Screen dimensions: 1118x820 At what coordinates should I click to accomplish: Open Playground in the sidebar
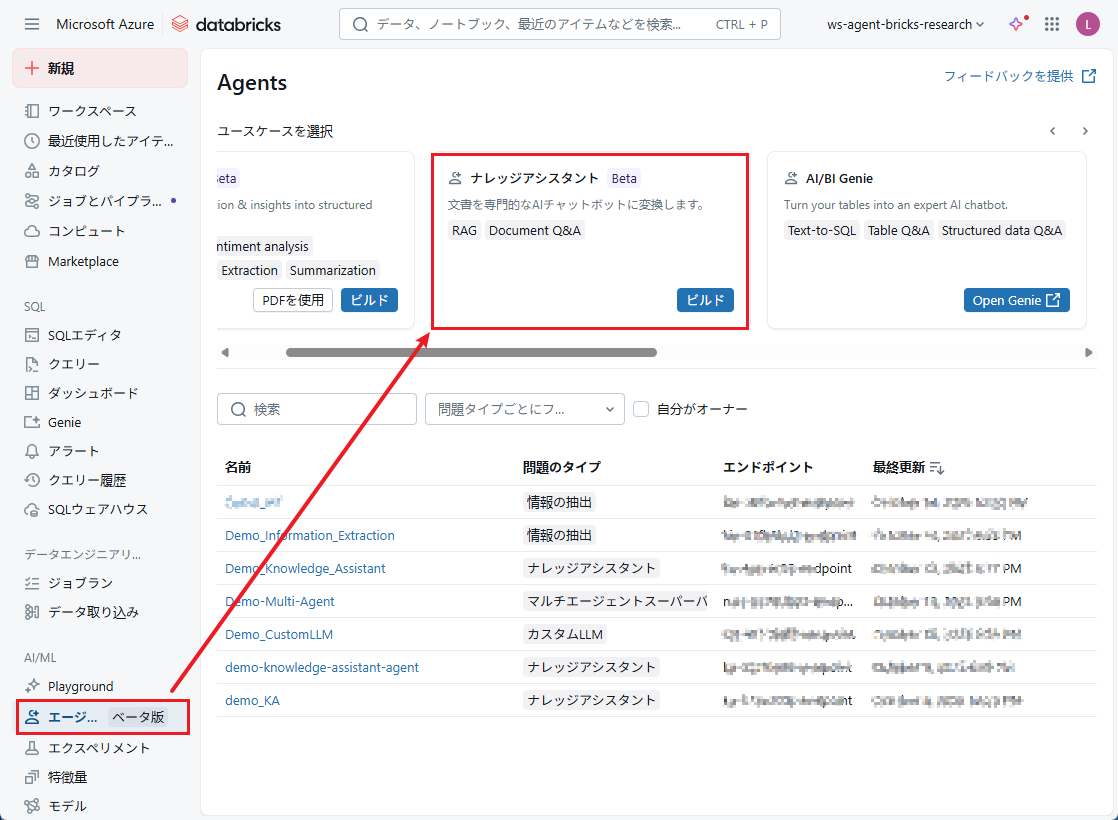[80, 686]
